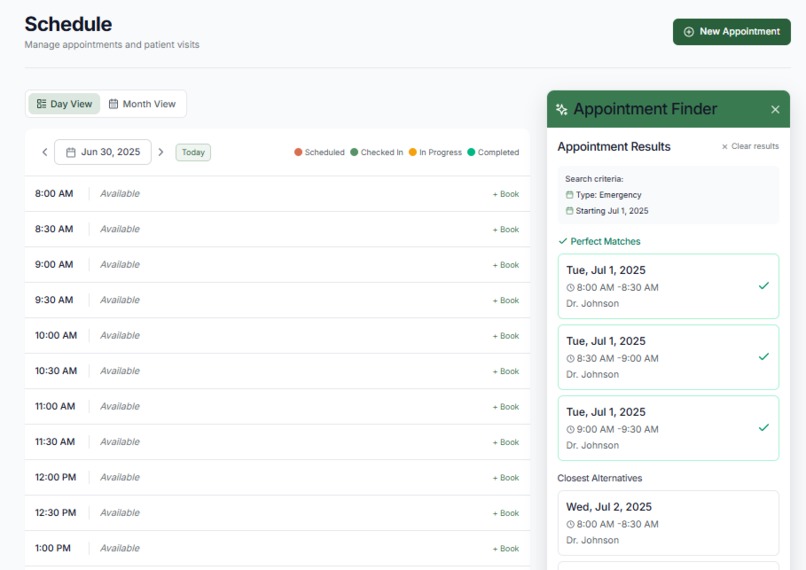Screen dimensions: 806x570
Task: Click the 'Schedule' page title
Action: tap(68, 24)
